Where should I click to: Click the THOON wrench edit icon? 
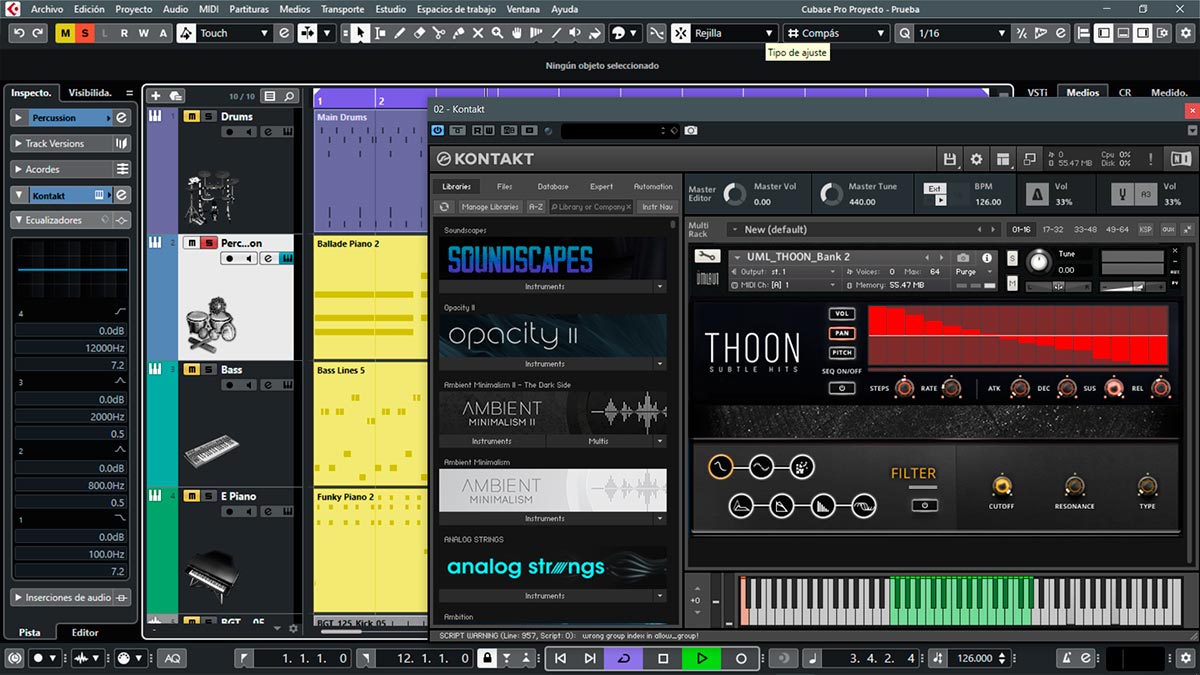707,257
